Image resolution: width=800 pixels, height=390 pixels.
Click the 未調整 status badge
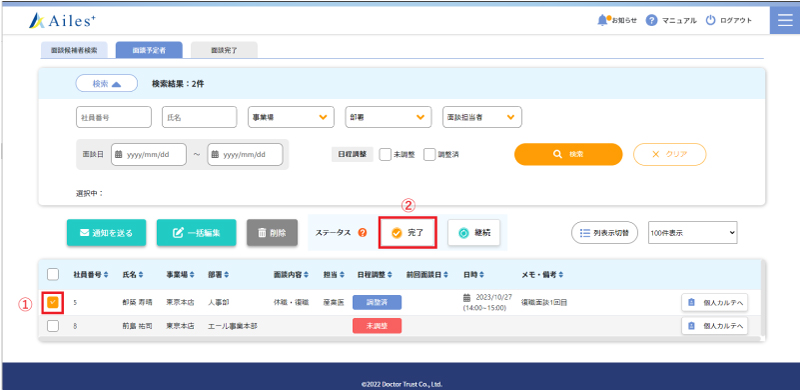pos(377,326)
